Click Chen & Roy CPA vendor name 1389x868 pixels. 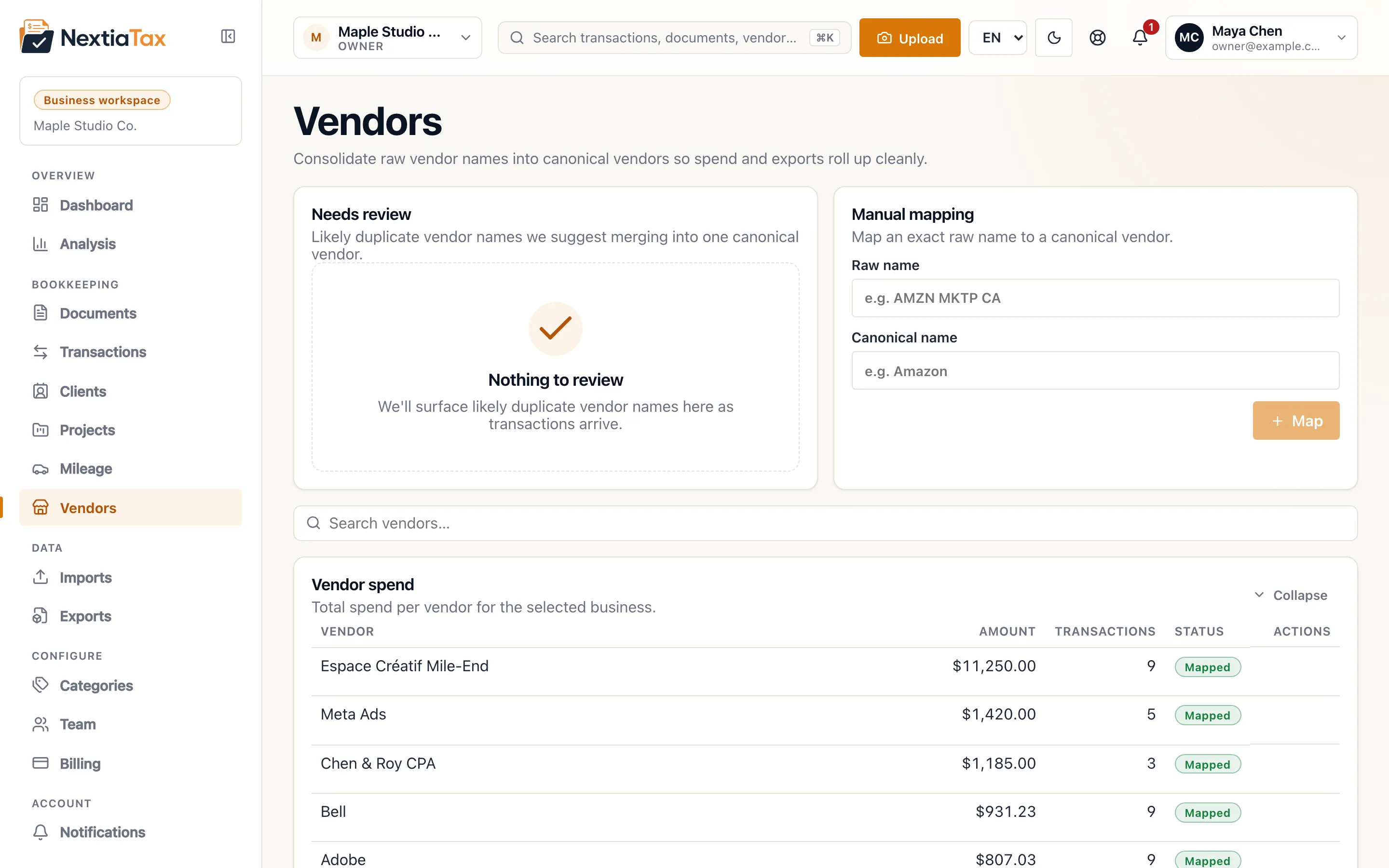378,763
